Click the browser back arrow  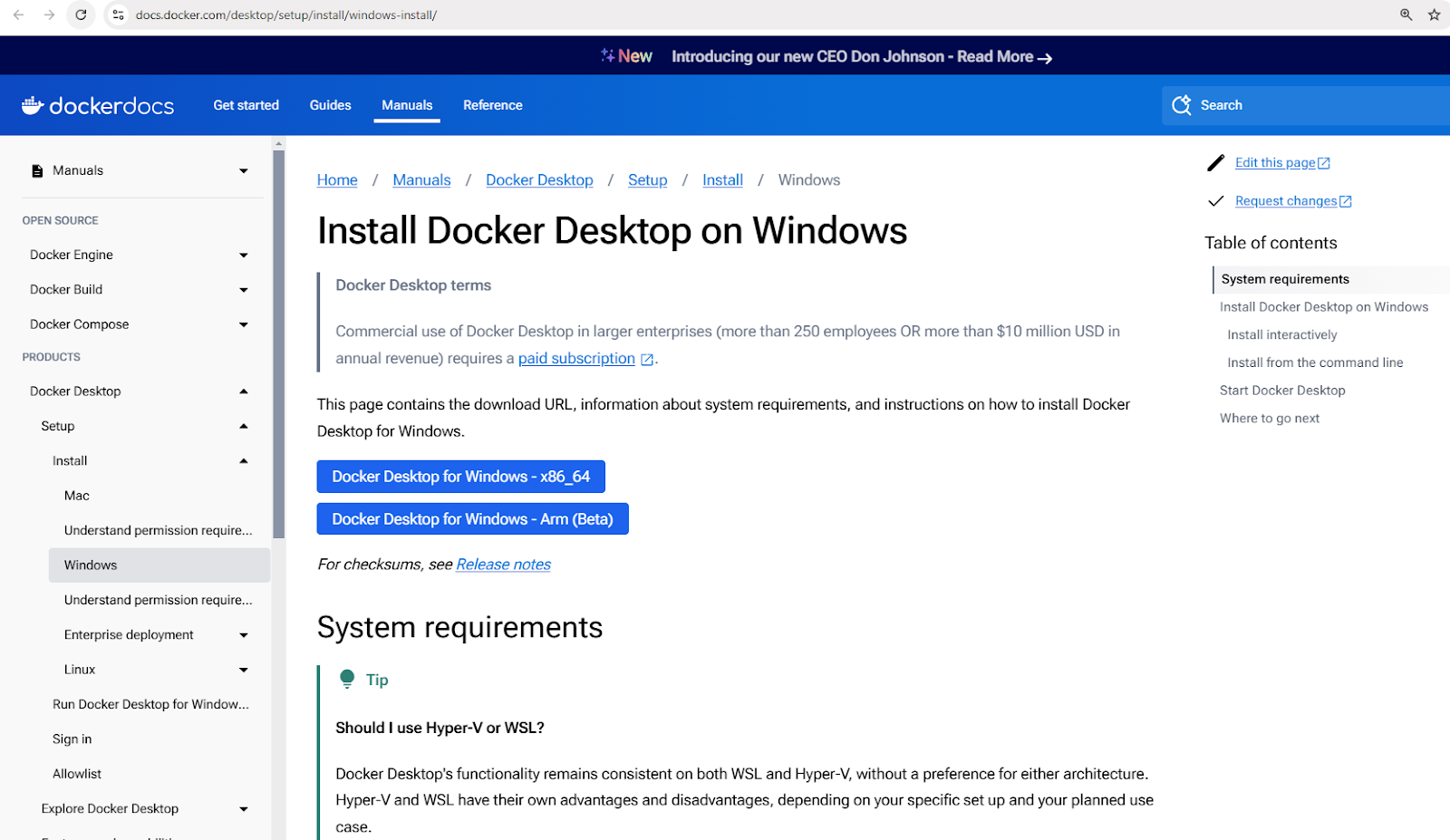tap(18, 14)
